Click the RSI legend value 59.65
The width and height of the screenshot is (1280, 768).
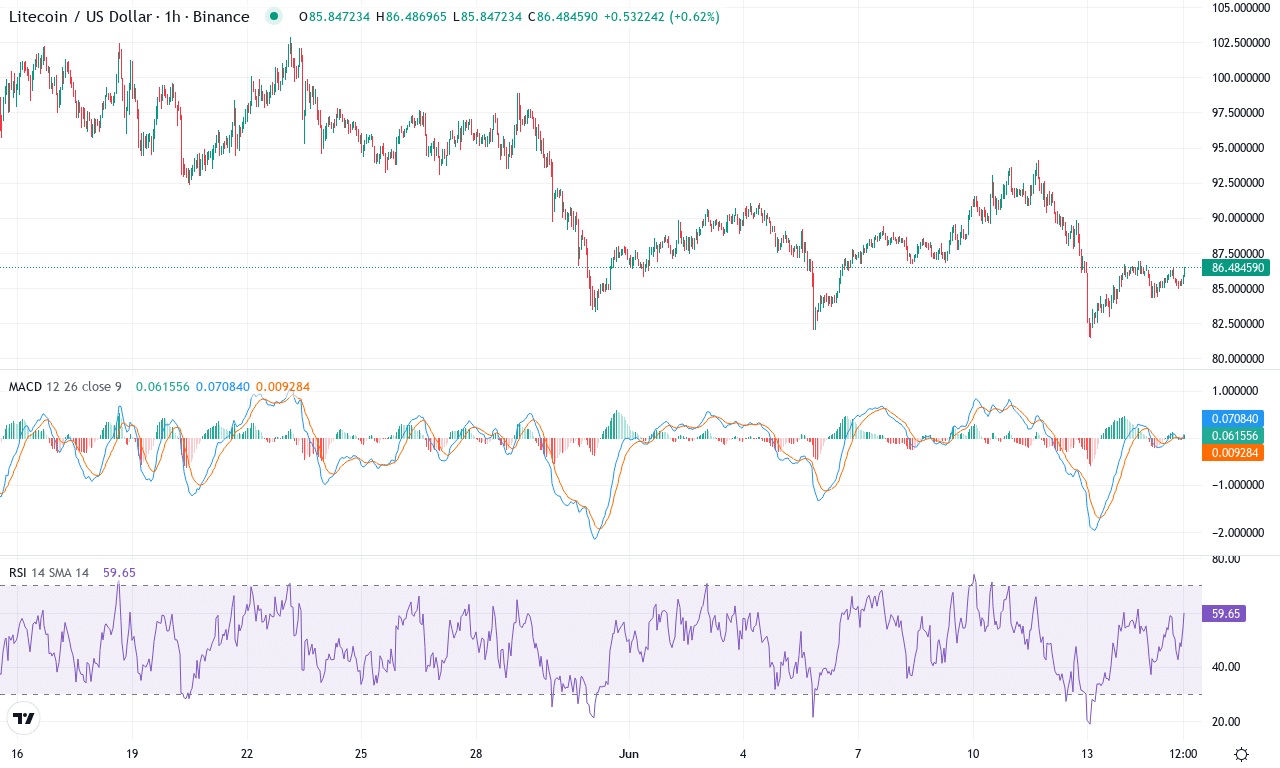click(x=118, y=572)
